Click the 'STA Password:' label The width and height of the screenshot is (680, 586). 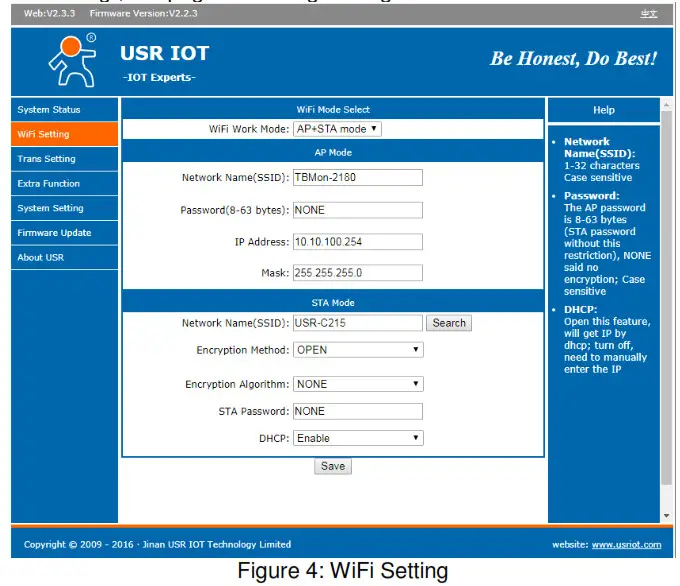click(x=254, y=411)
